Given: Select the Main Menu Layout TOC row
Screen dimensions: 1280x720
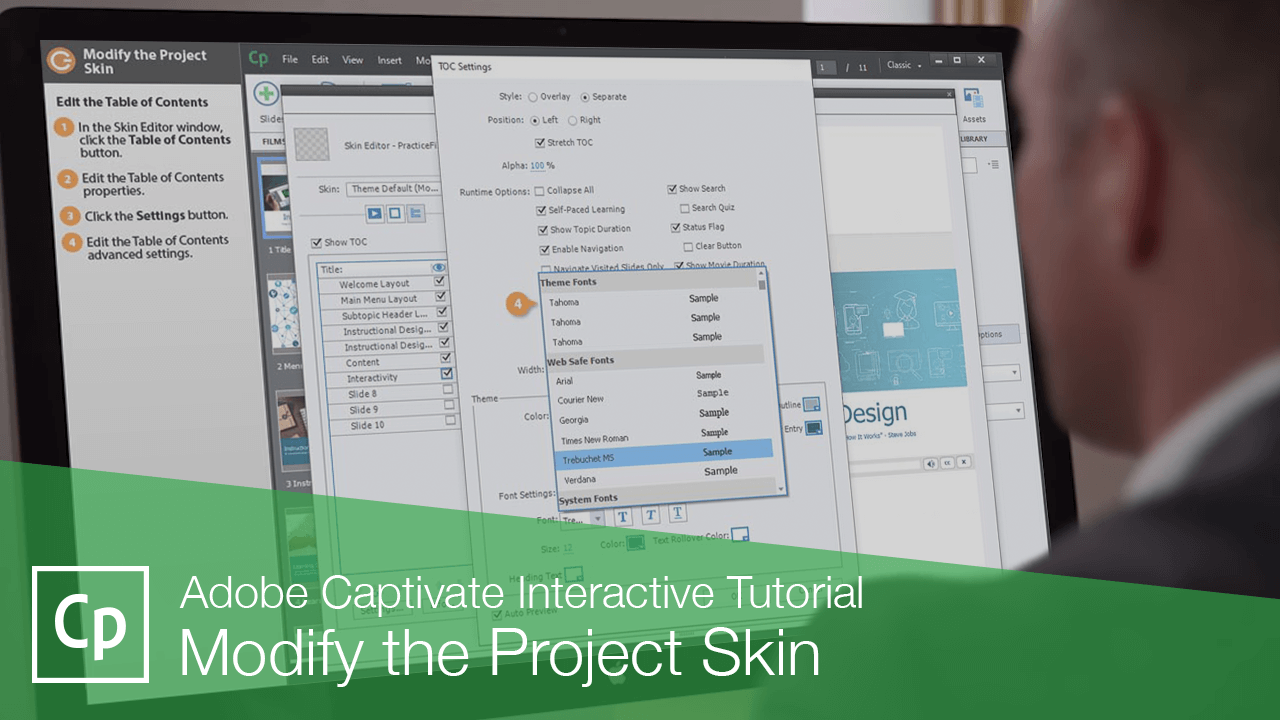Looking at the screenshot, I should [385, 299].
